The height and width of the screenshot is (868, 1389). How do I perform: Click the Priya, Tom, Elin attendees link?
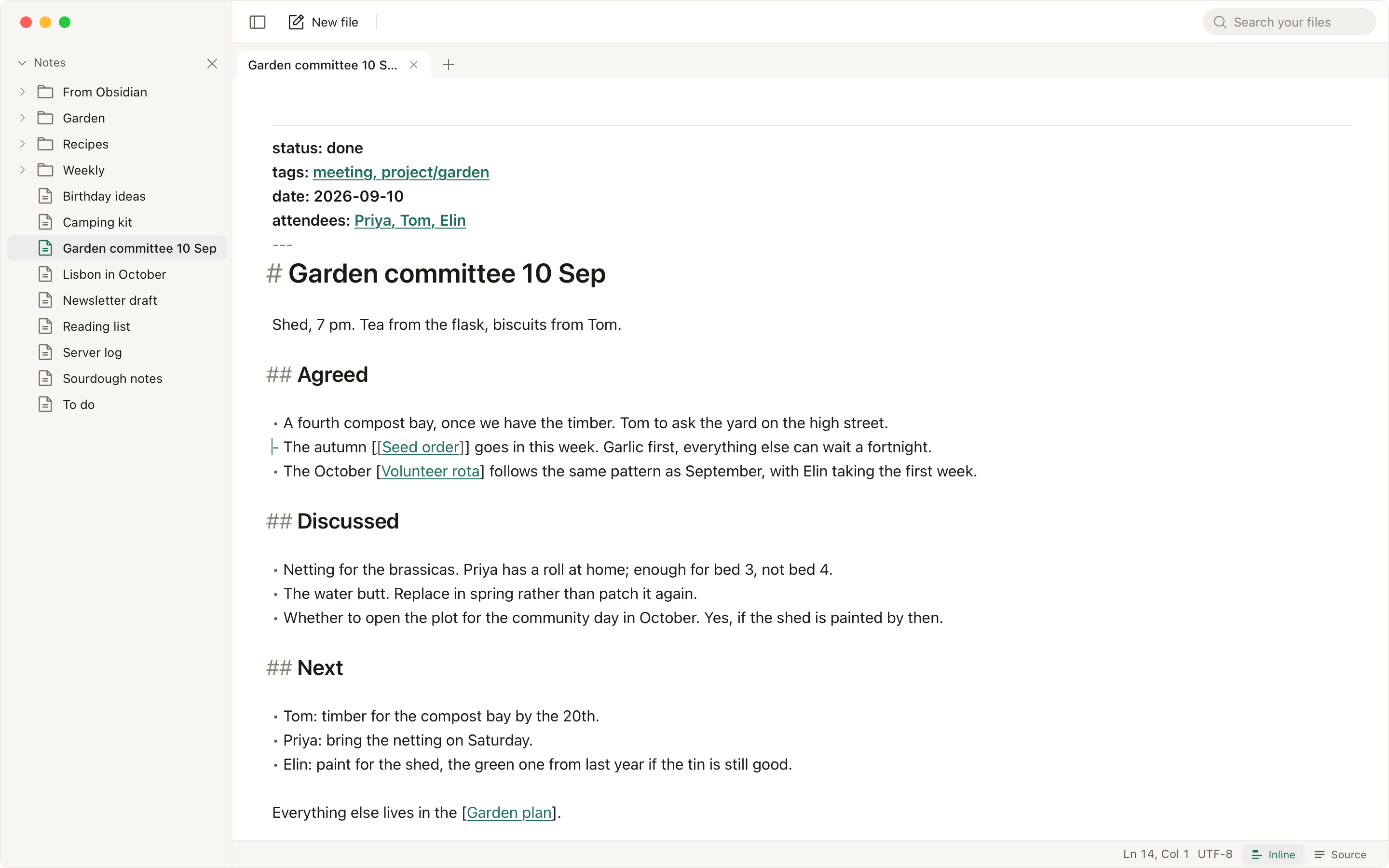(x=410, y=220)
